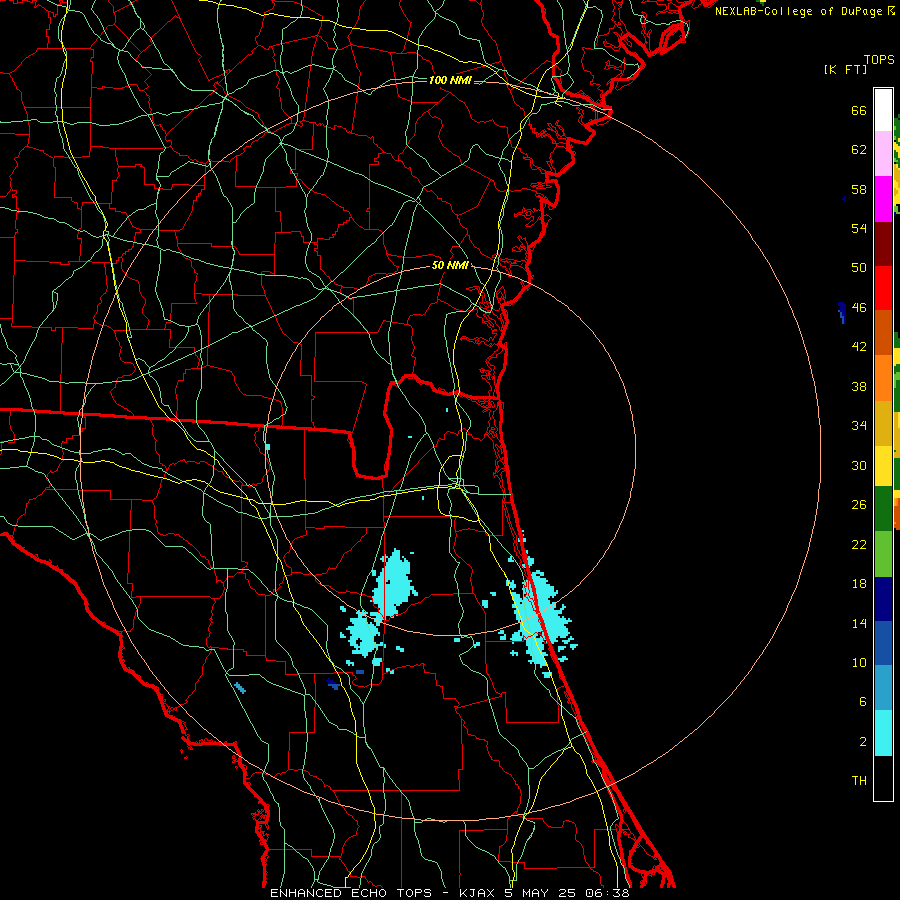Click the legend value 14
Viewport: 900px width, 900px height.
click(x=859, y=623)
